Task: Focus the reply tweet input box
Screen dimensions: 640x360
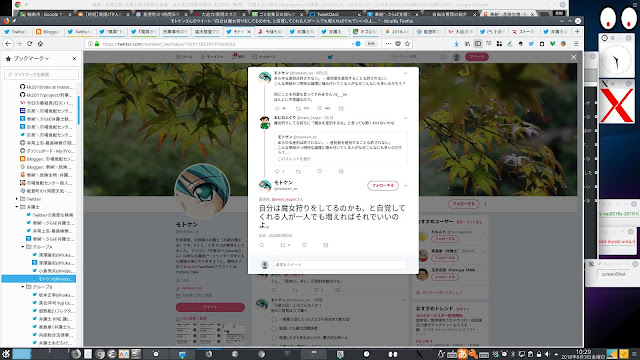Action: click(340, 265)
